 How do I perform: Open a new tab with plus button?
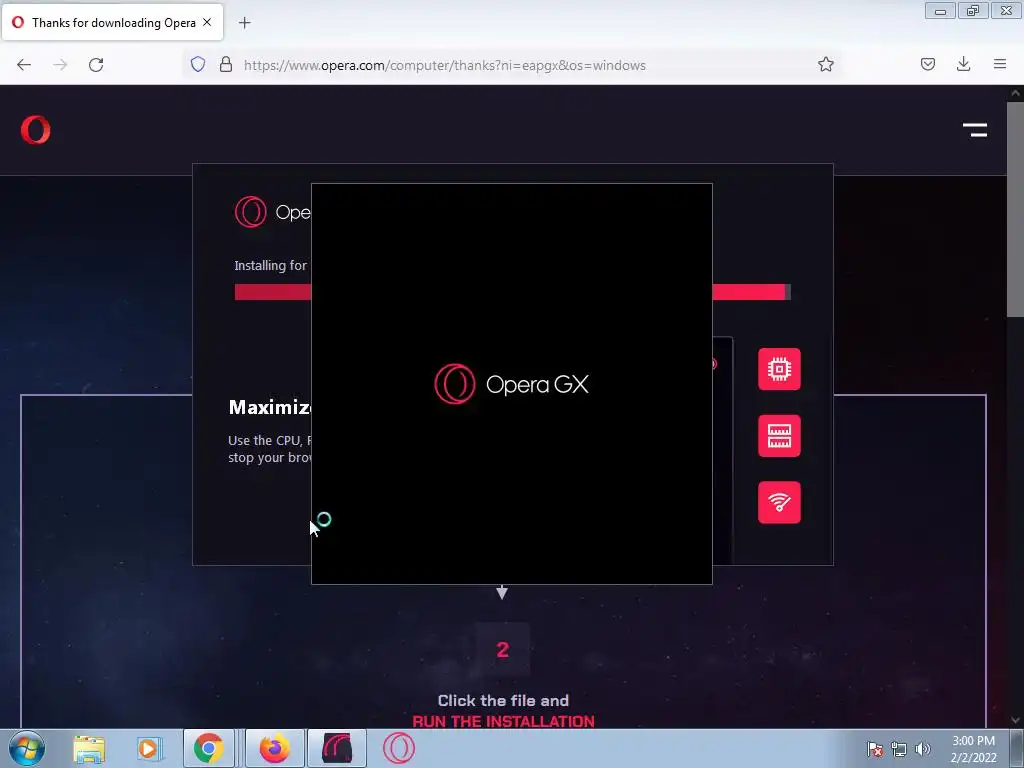244,23
